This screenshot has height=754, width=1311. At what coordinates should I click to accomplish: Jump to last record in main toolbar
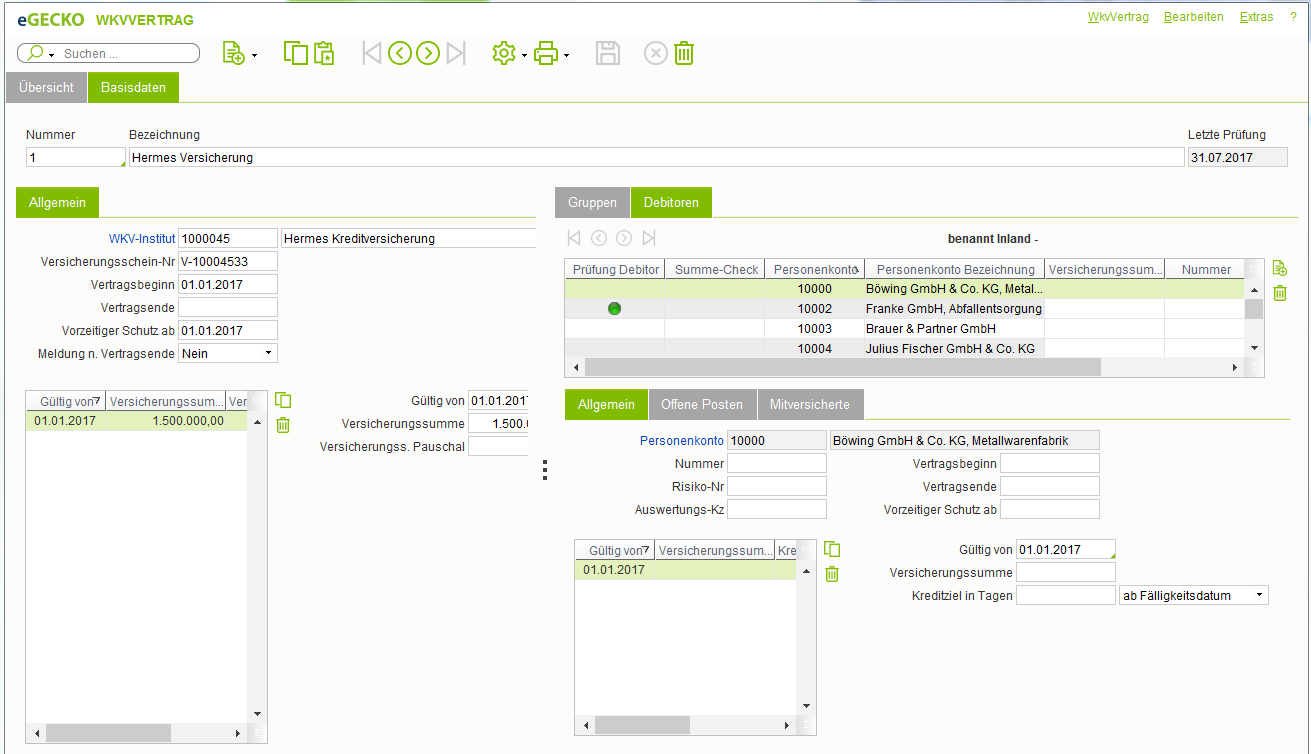click(x=456, y=54)
